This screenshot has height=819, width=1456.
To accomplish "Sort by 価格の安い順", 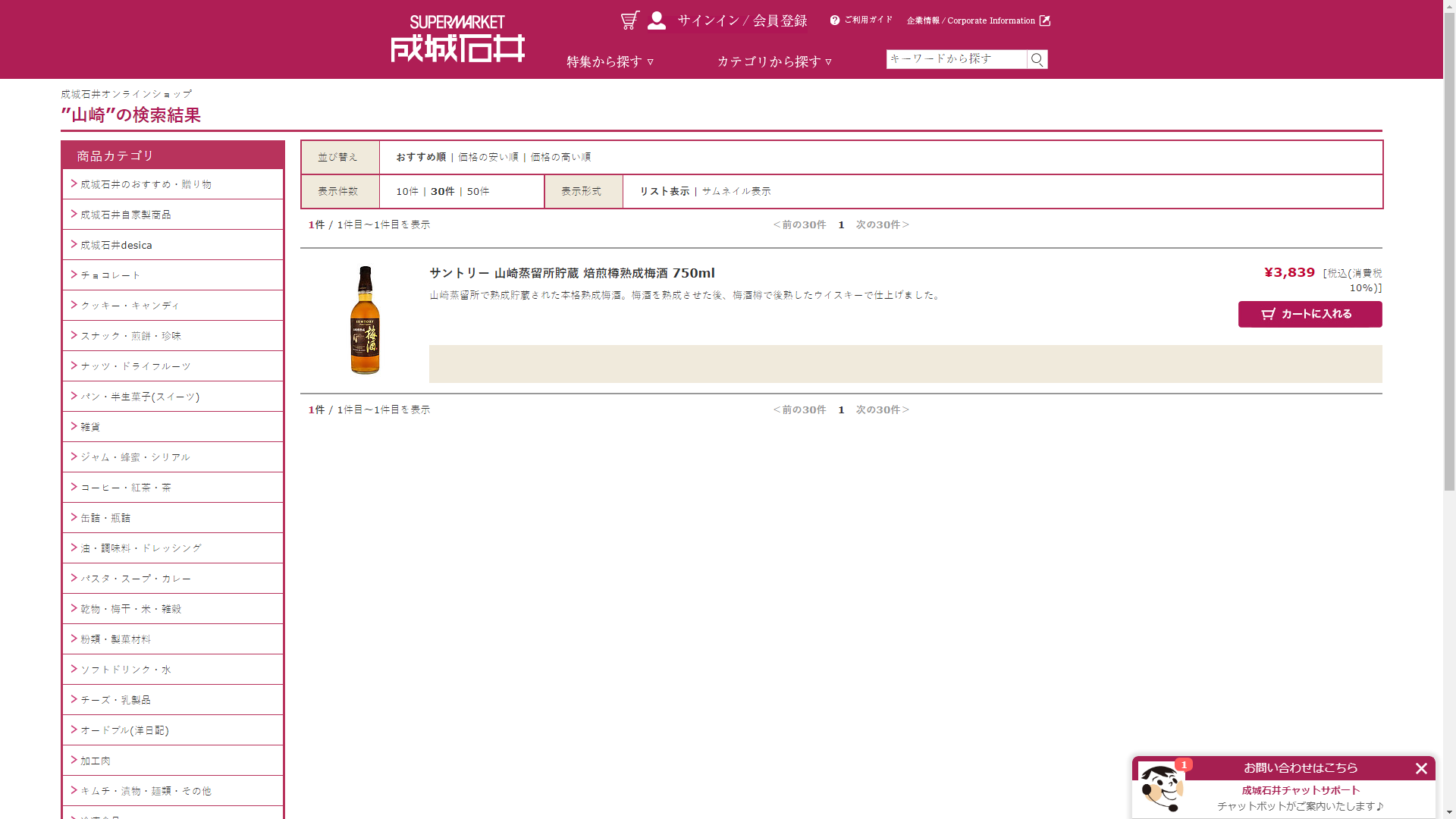I will pos(488,157).
